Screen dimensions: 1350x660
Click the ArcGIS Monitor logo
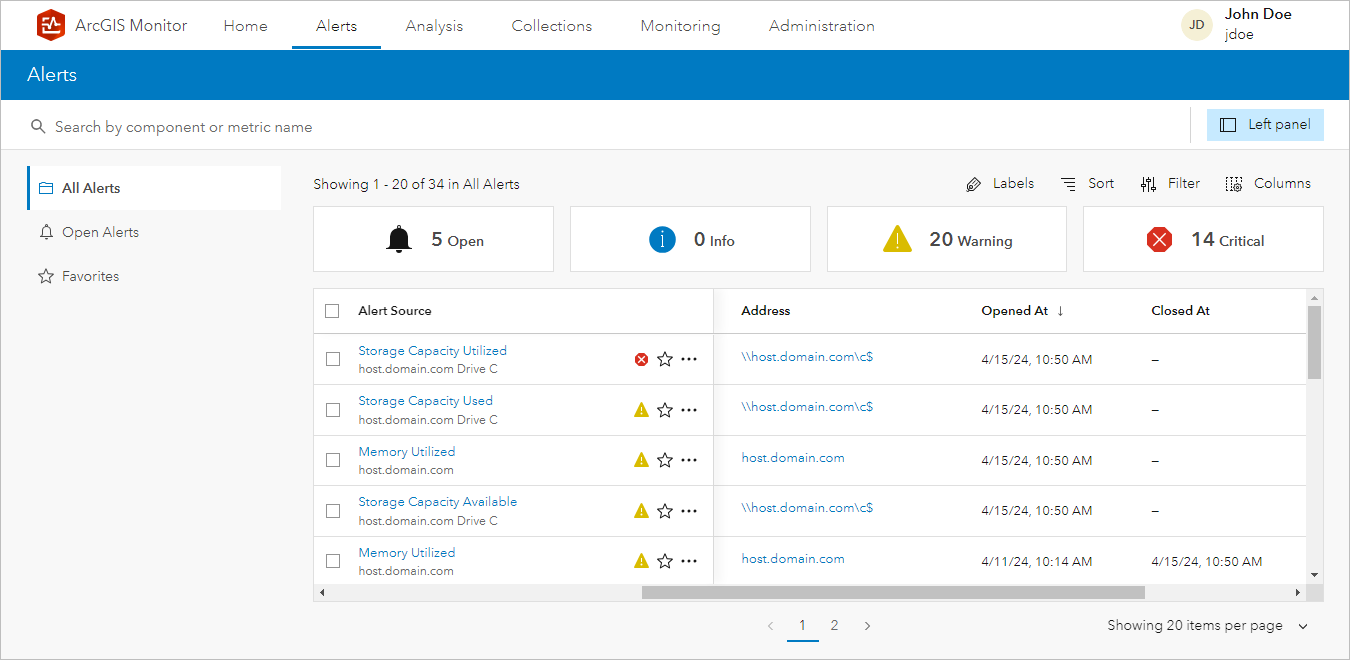(x=50, y=25)
